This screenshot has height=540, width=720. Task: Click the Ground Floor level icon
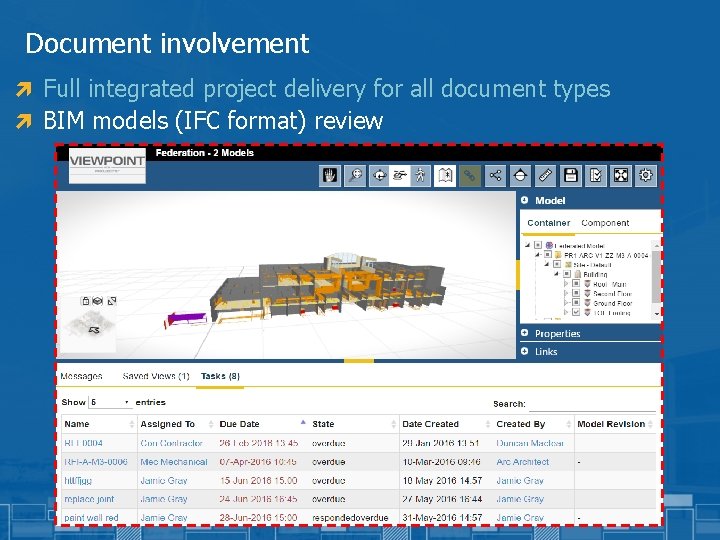click(x=587, y=303)
